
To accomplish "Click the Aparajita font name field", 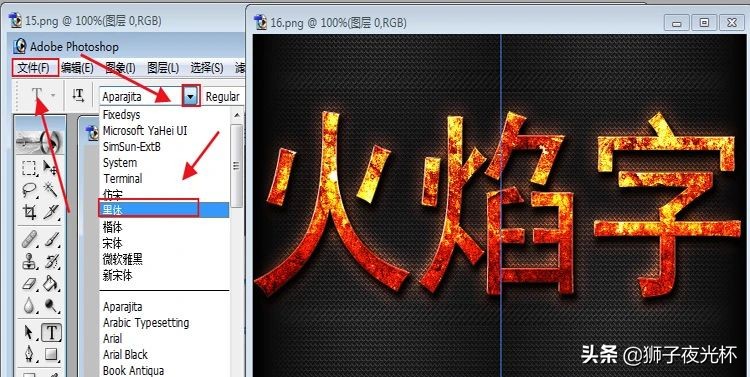I will (141, 97).
